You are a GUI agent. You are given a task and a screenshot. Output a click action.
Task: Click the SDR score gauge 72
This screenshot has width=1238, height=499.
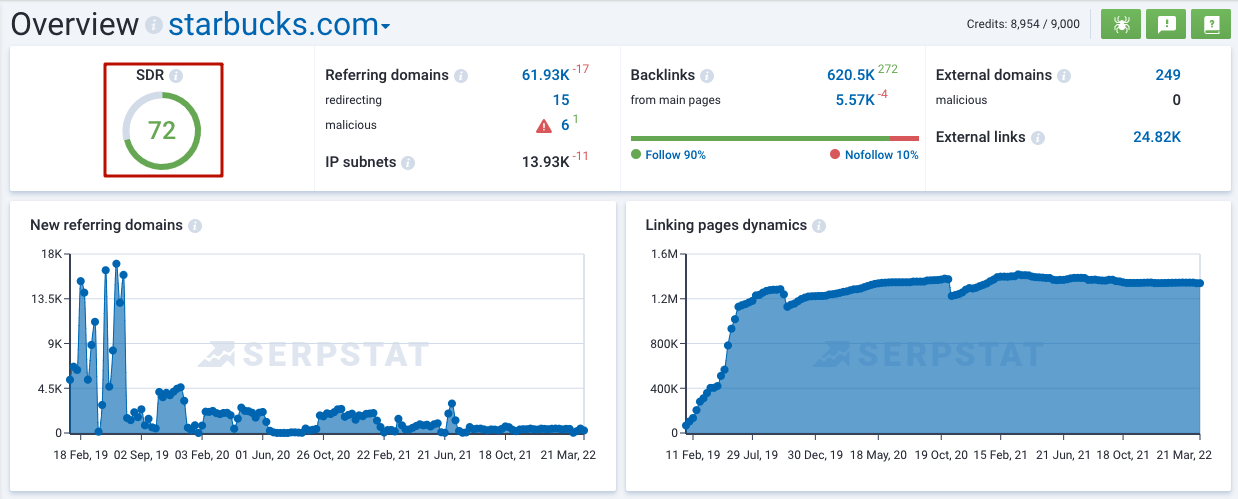click(x=162, y=131)
